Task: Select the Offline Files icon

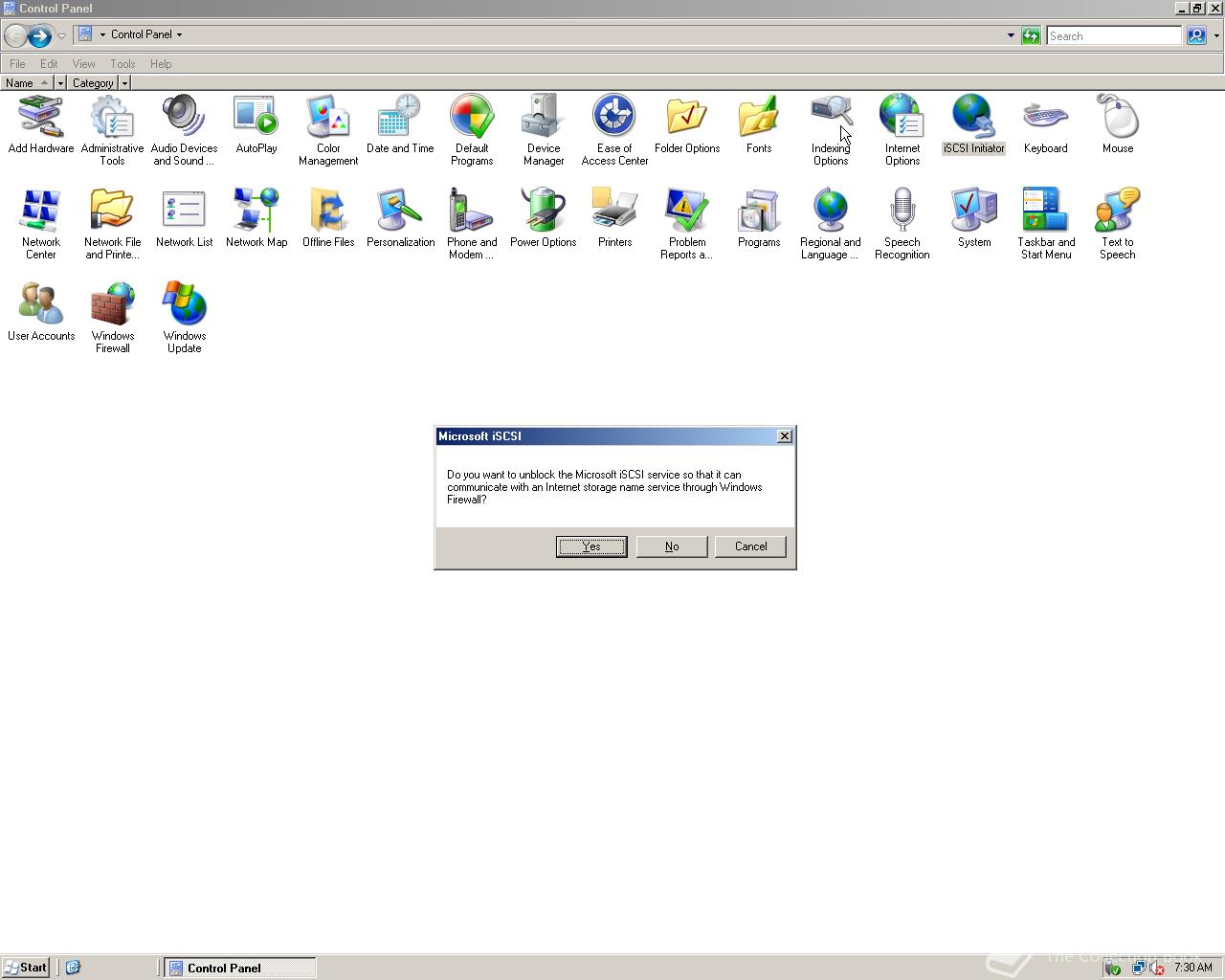Action: click(328, 218)
